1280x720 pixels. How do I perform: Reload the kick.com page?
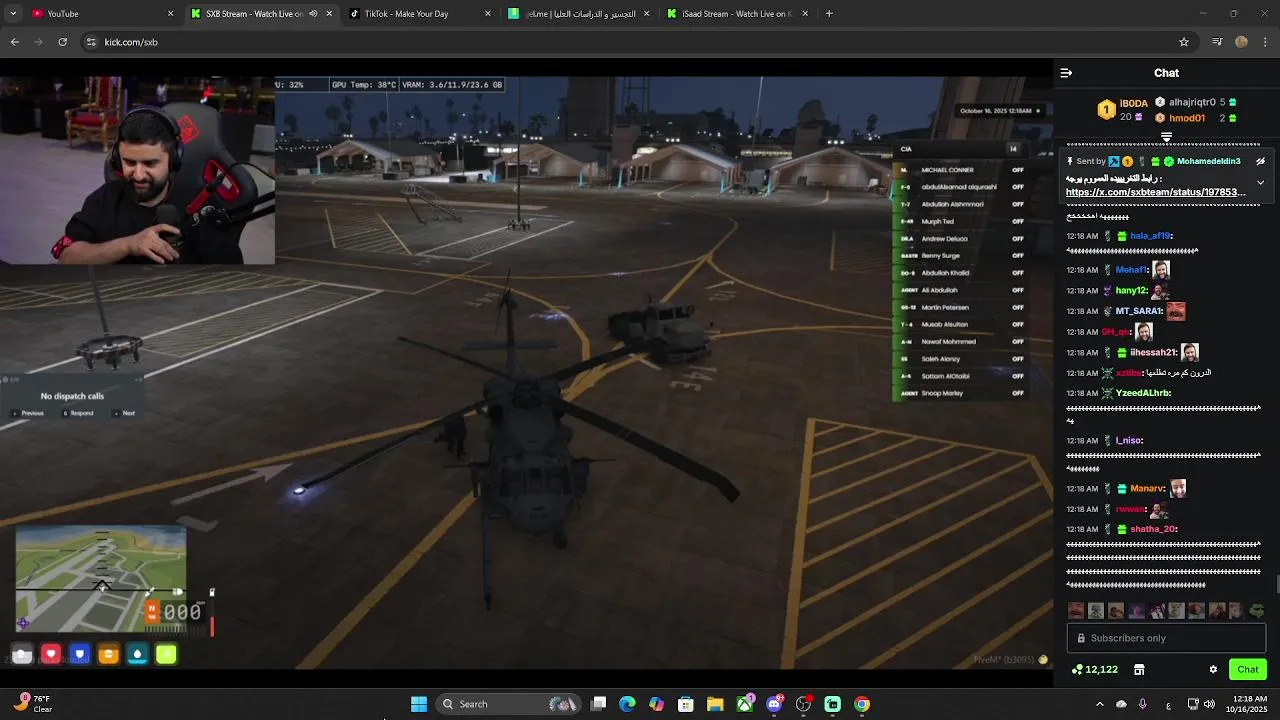(x=62, y=42)
